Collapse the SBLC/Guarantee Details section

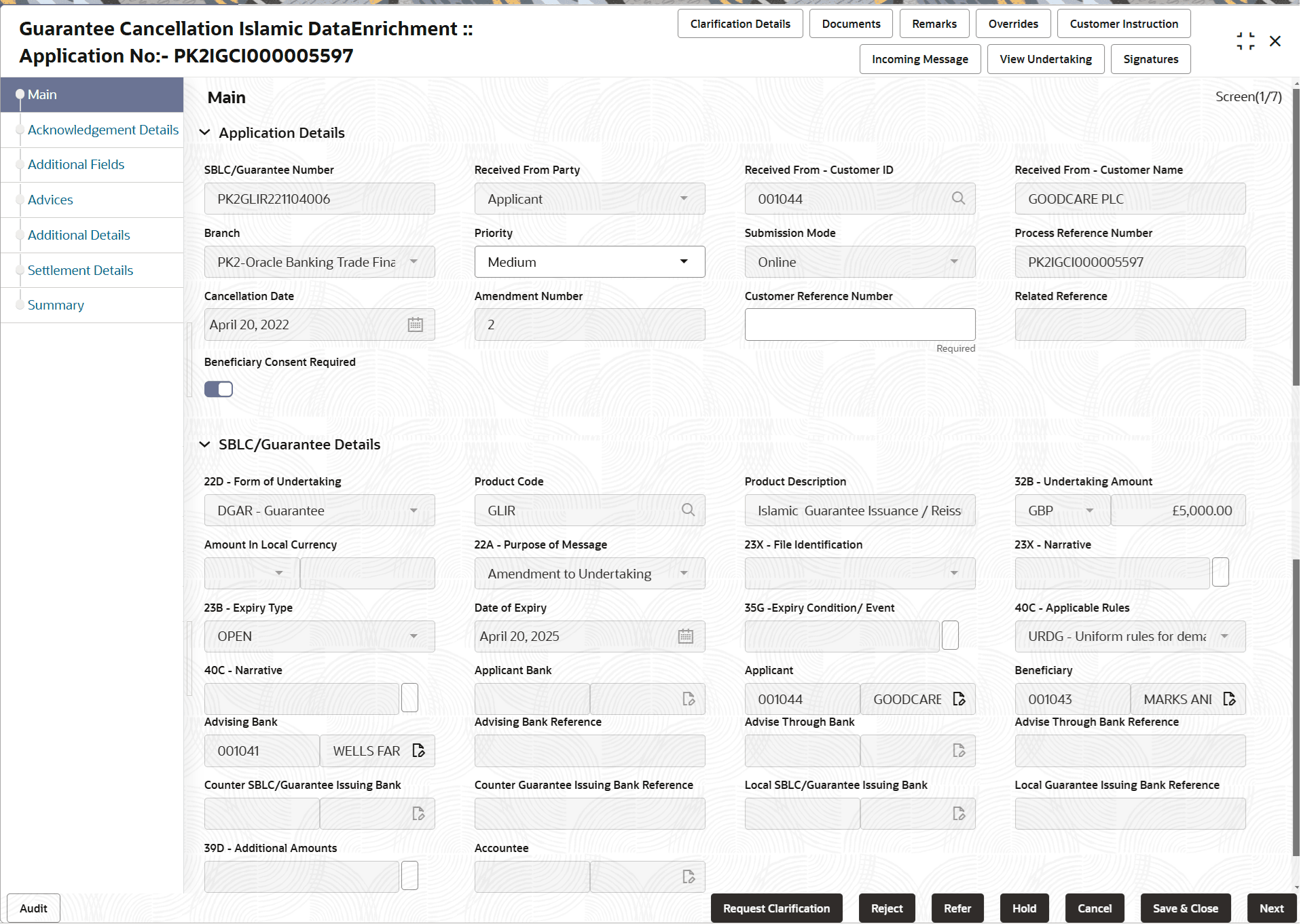click(205, 444)
